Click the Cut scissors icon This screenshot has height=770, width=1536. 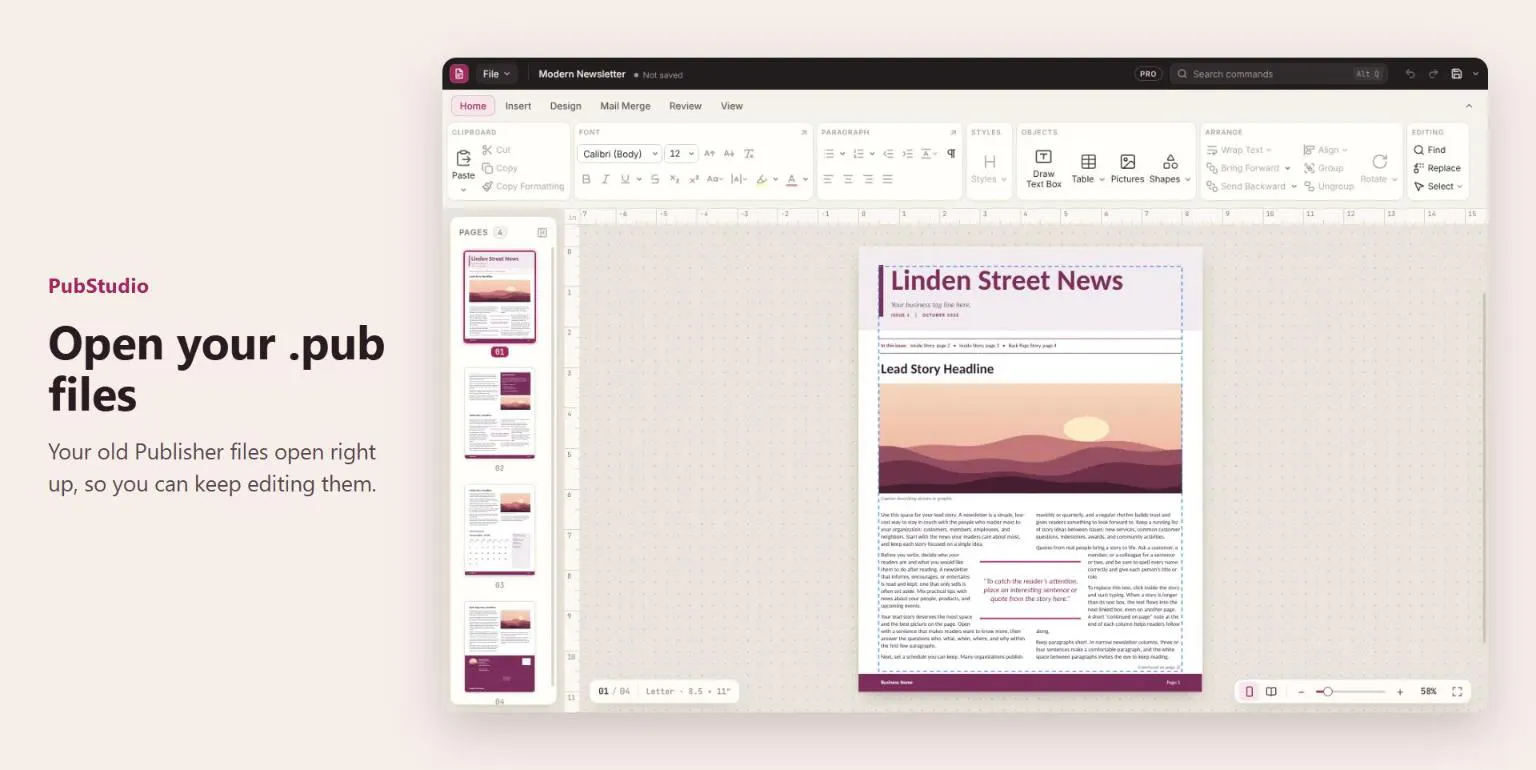488,150
